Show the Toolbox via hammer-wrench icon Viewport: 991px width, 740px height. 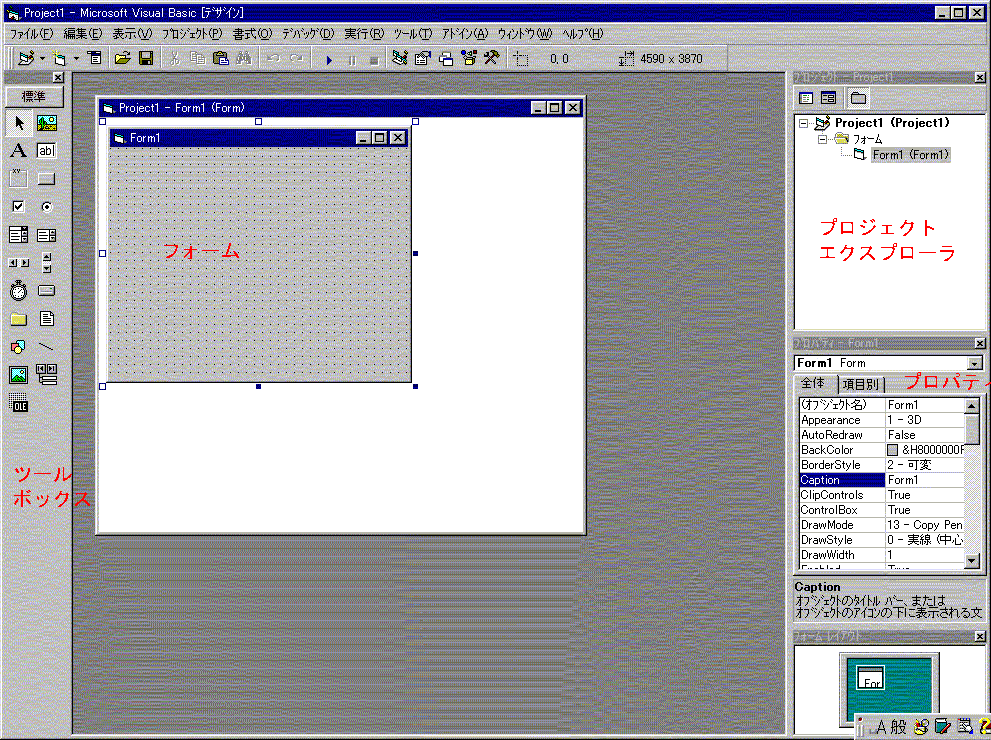(x=492, y=59)
